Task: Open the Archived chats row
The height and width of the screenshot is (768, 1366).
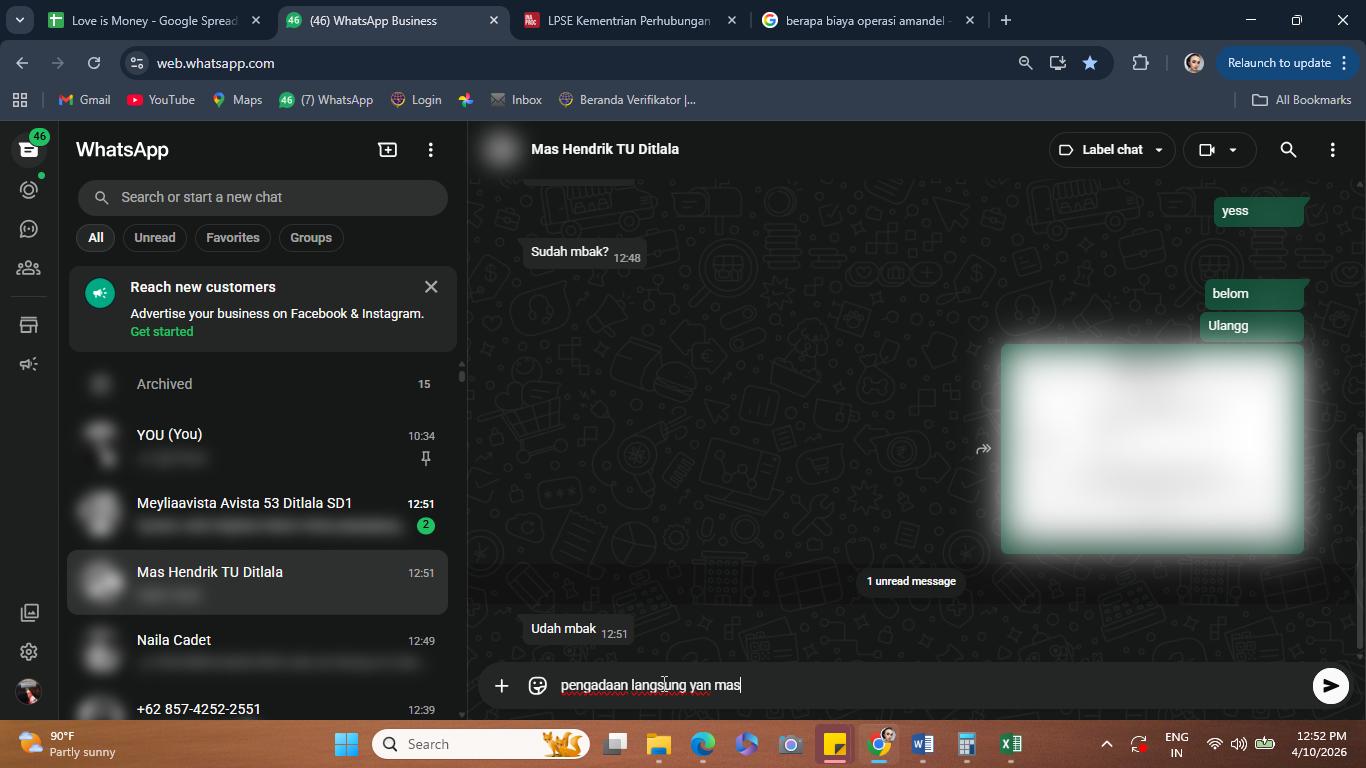Action: tap(258, 384)
